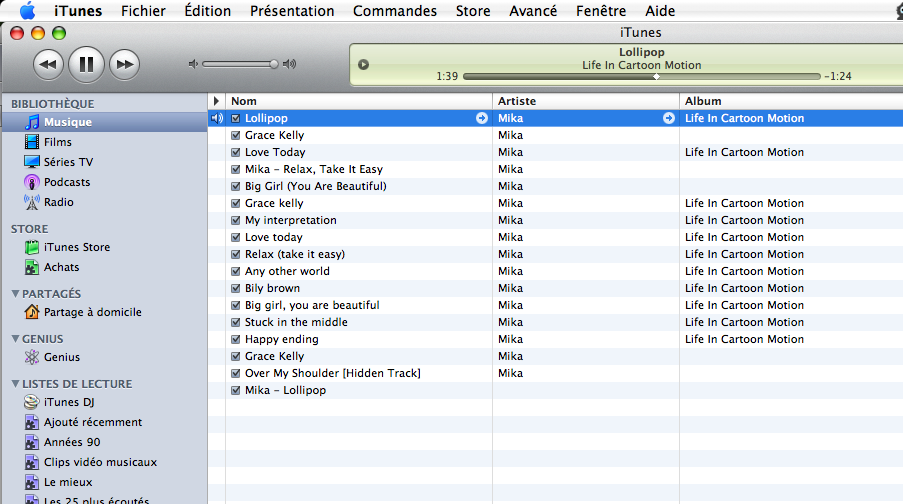The height and width of the screenshot is (504, 903).
Task: Click the high volume speaker icon
Action: point(290,64)
